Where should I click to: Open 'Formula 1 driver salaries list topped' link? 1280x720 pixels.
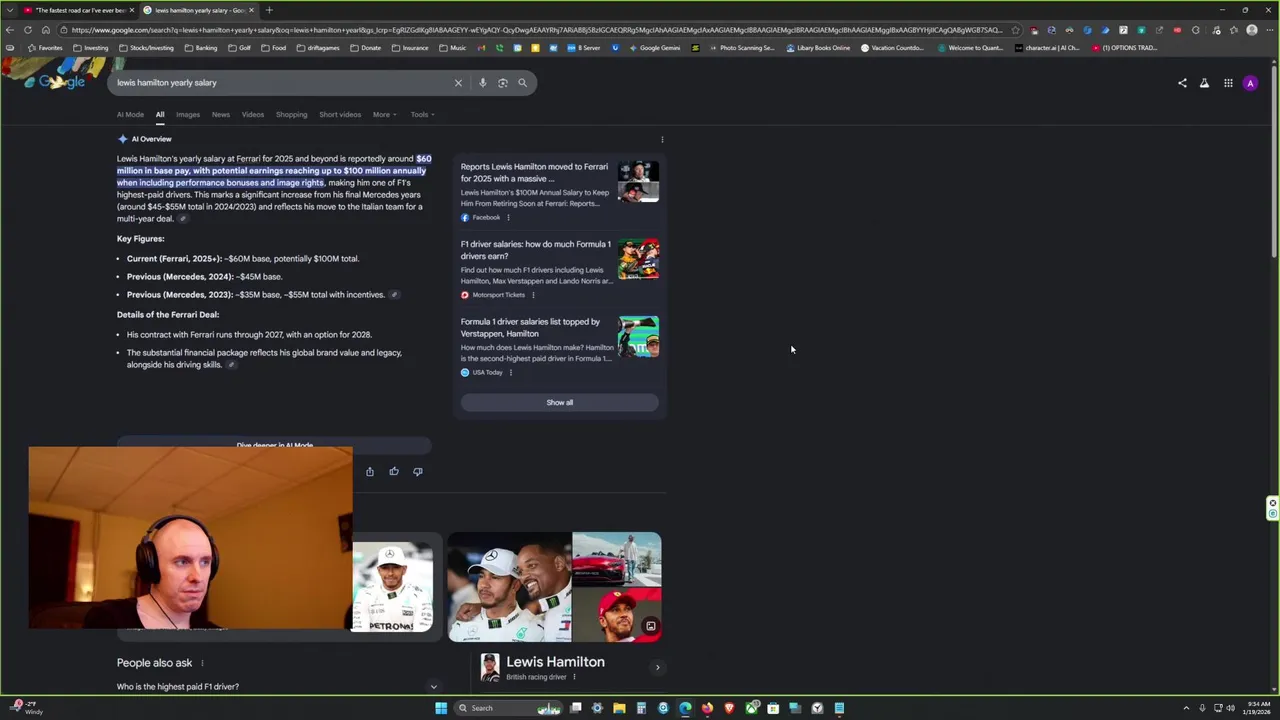[530, 328]
